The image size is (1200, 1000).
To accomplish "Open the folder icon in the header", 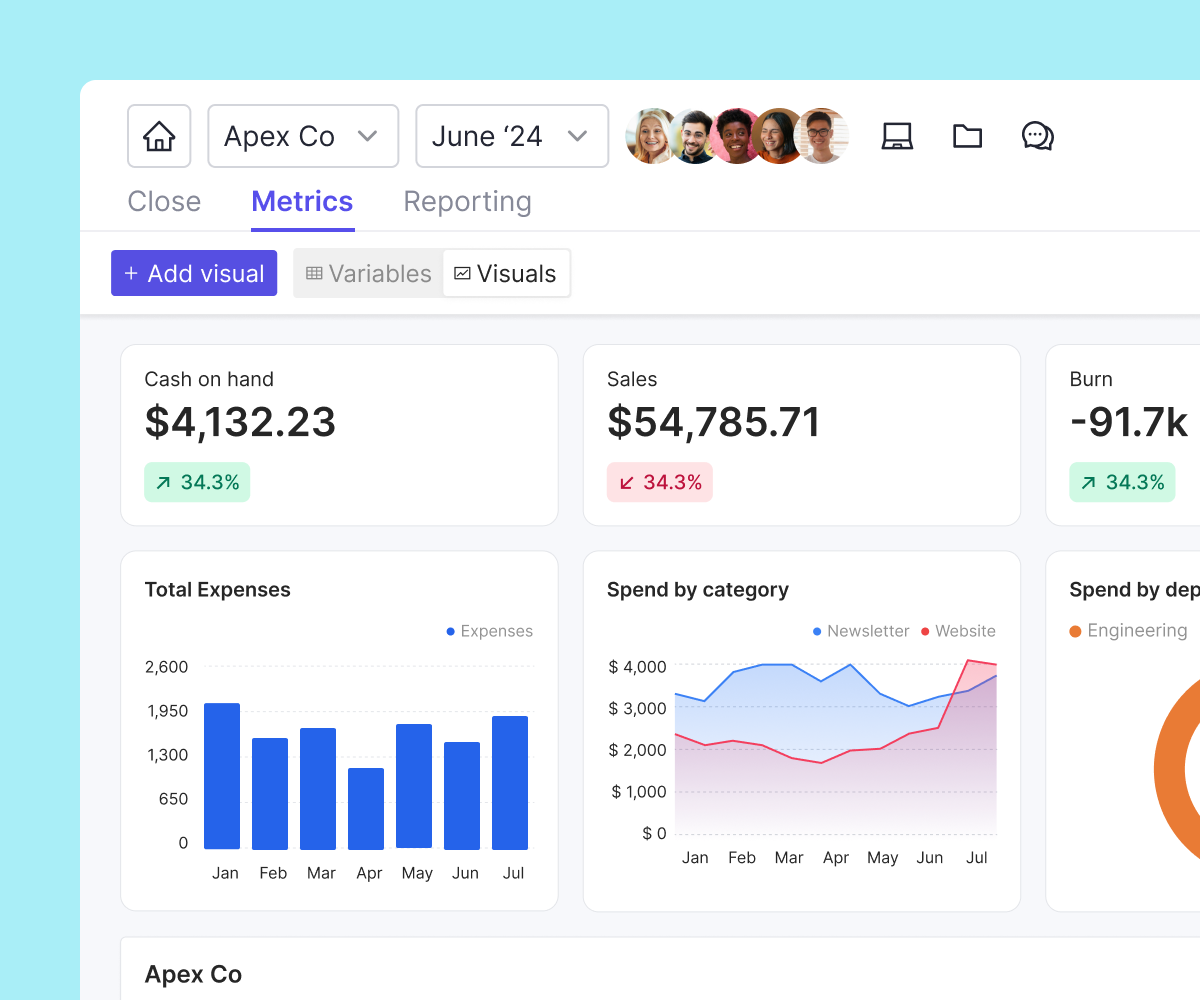I will coord(967,135).
